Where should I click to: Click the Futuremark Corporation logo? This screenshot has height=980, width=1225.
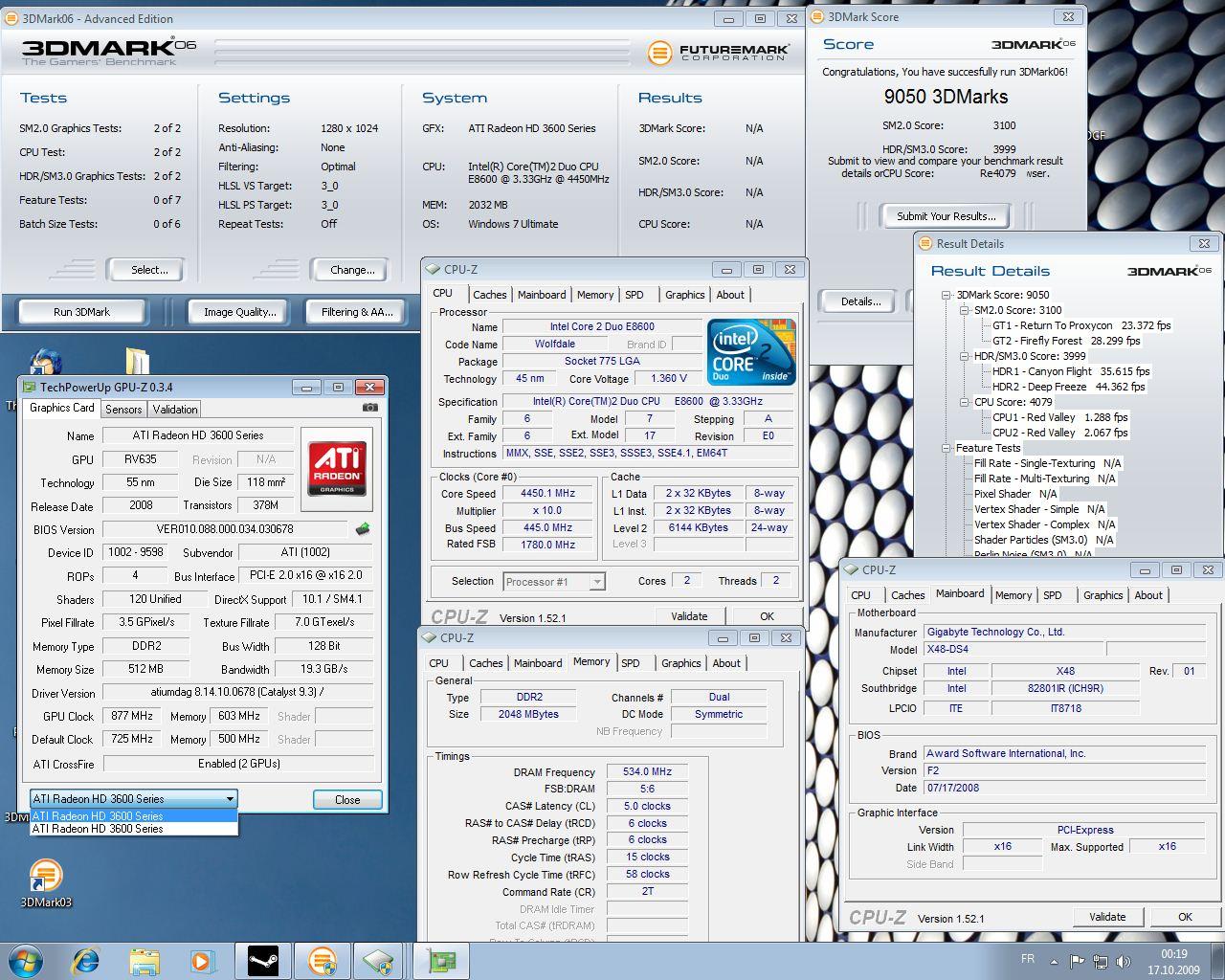coord(718,52)
